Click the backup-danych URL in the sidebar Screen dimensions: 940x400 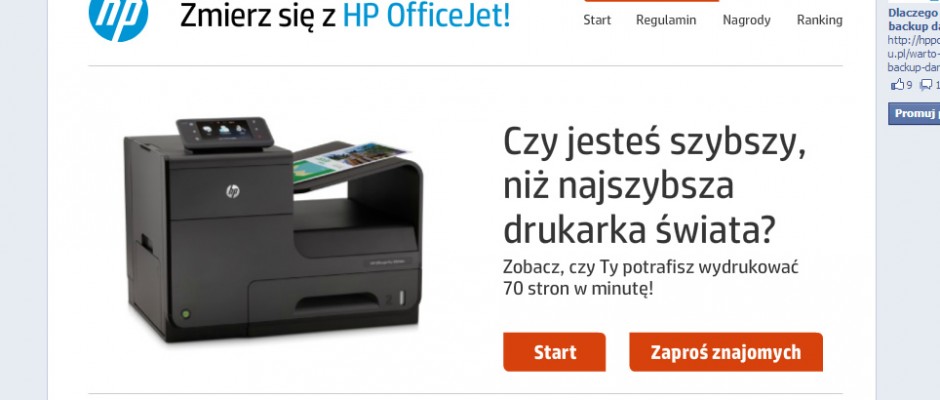click(914, 55)
